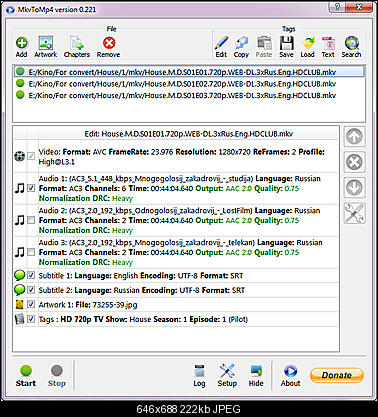Open the Setup options

pos(227,376)
